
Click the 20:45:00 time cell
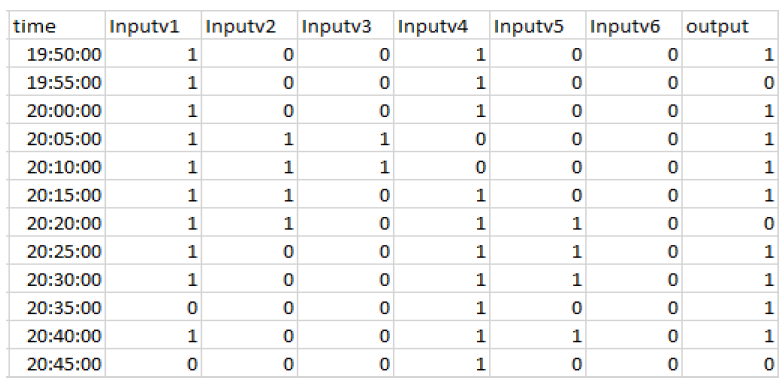(56, 364)
